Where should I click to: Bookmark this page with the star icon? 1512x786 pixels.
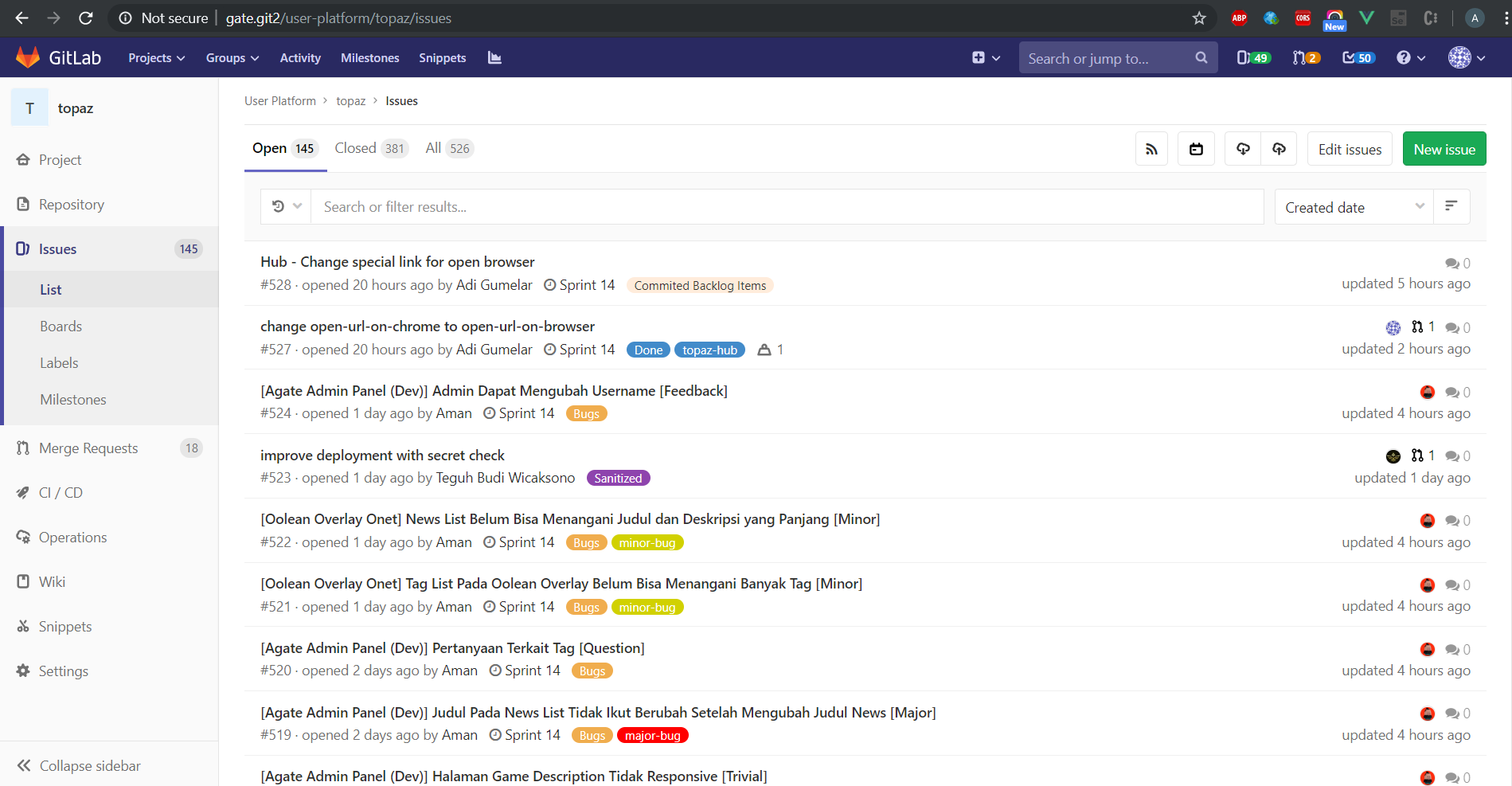pyautogui.click(x=1199, y=18)
